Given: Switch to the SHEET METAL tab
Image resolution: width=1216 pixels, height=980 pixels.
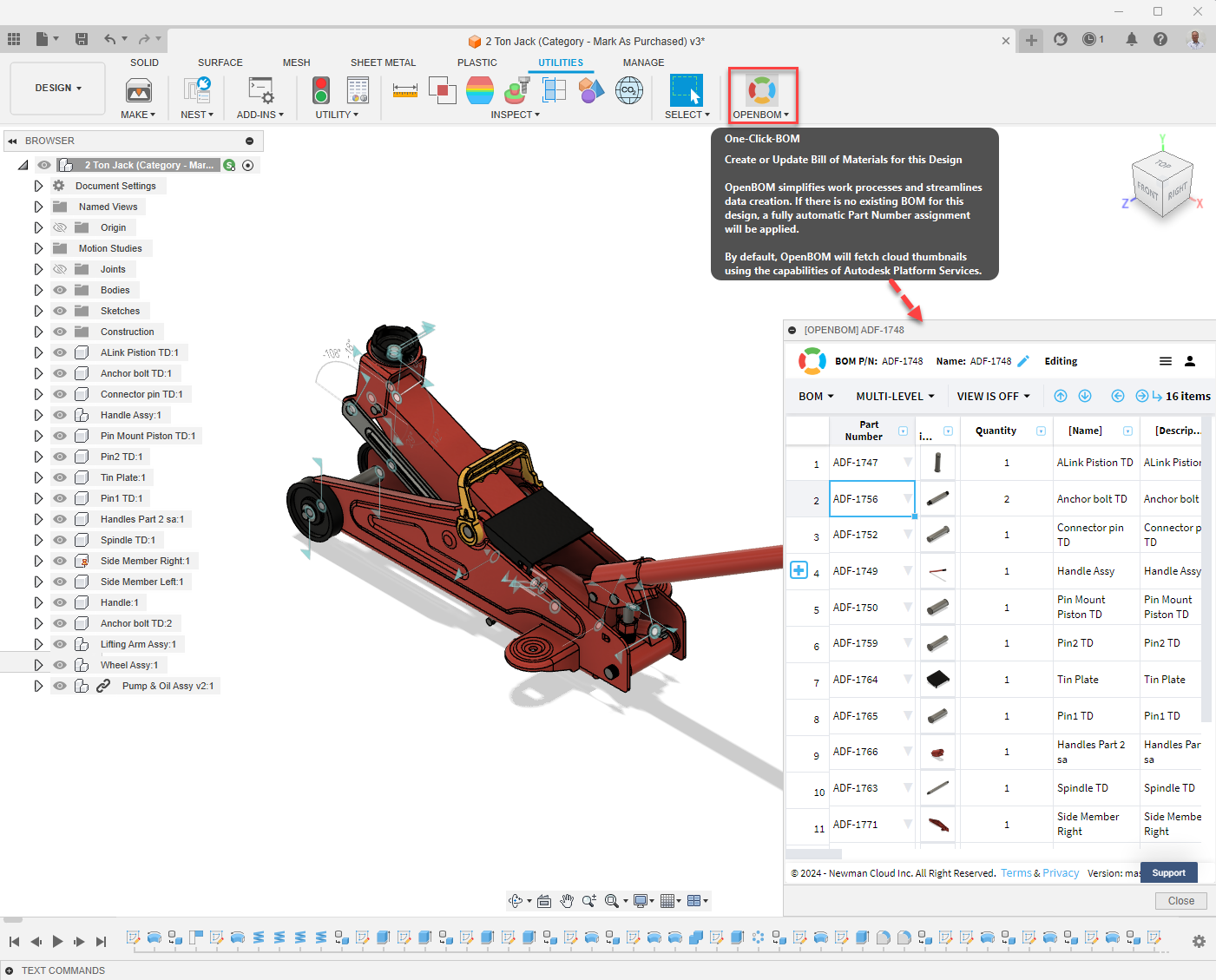Looking at the screenshot, I should (383, 62).
